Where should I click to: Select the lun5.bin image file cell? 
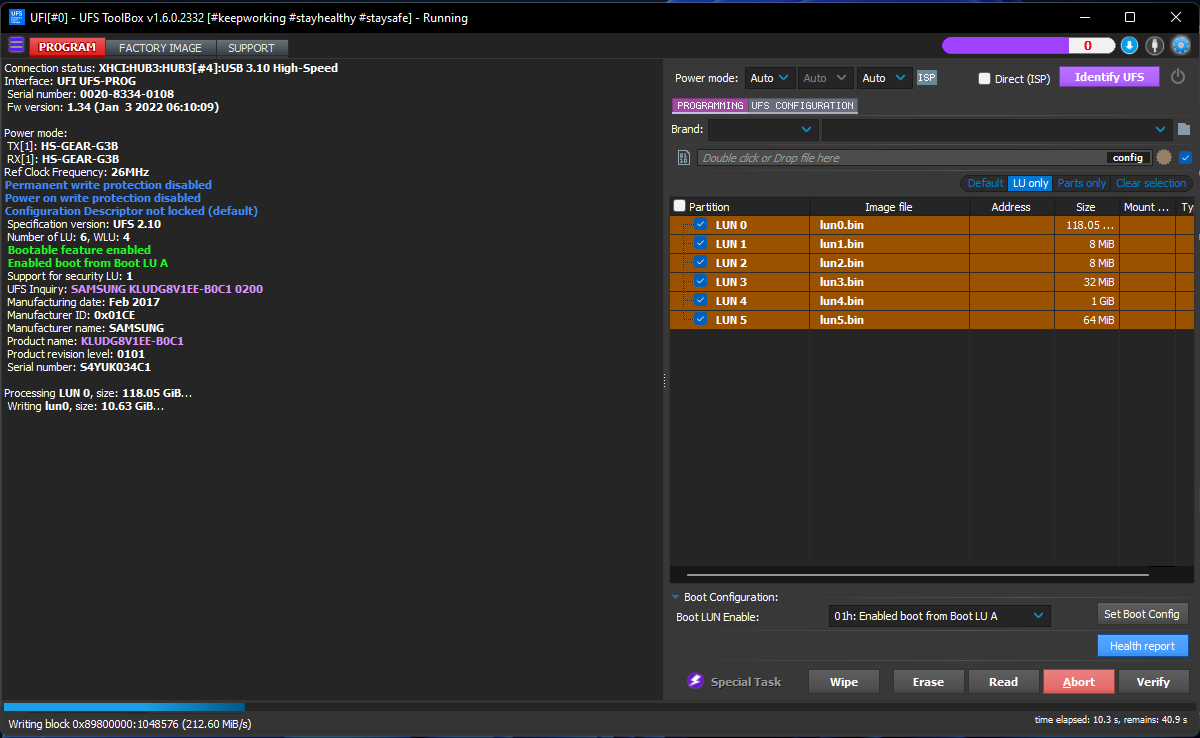[x=889, y=320]
